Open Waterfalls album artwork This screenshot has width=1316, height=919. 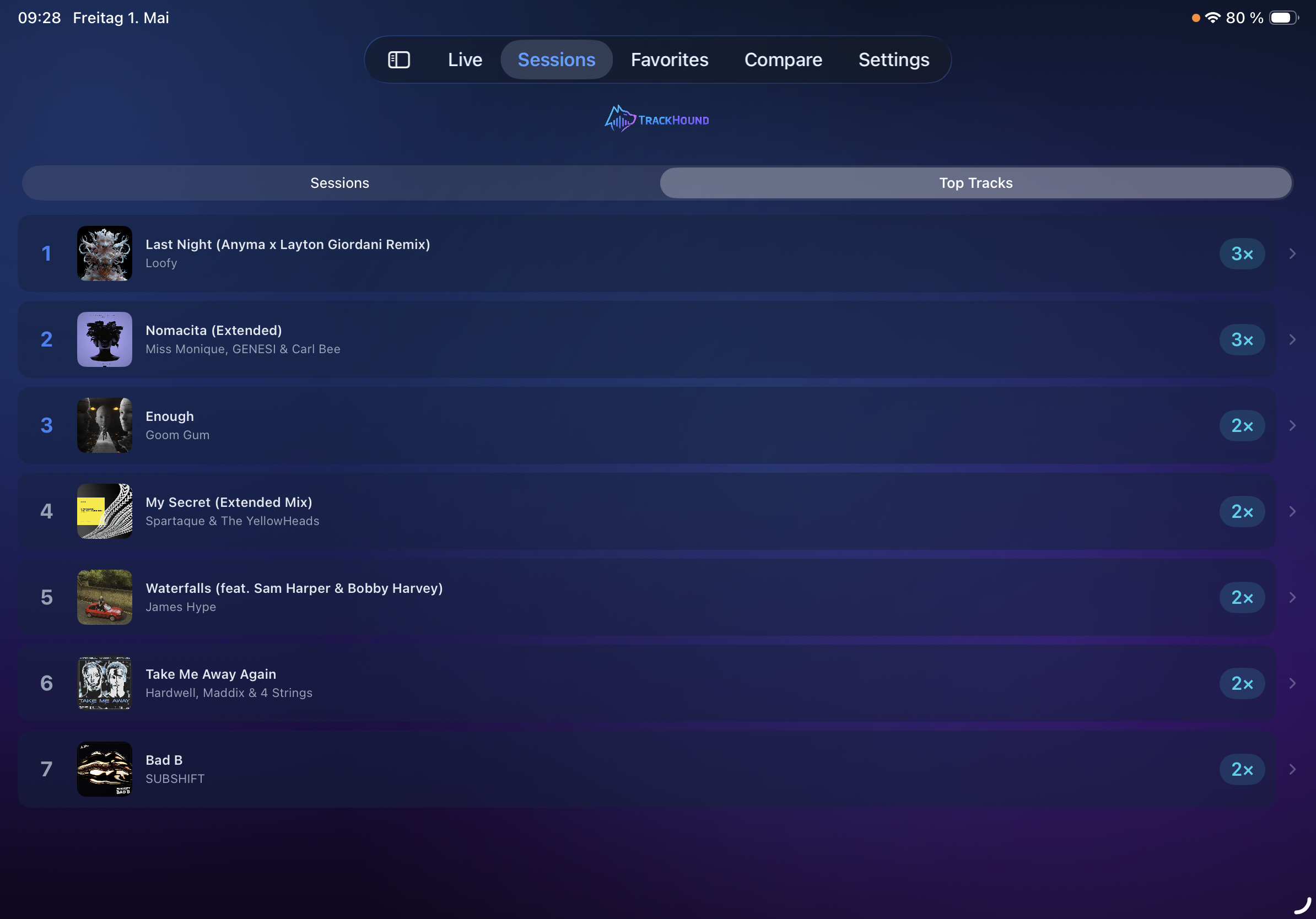coord(105,597)
